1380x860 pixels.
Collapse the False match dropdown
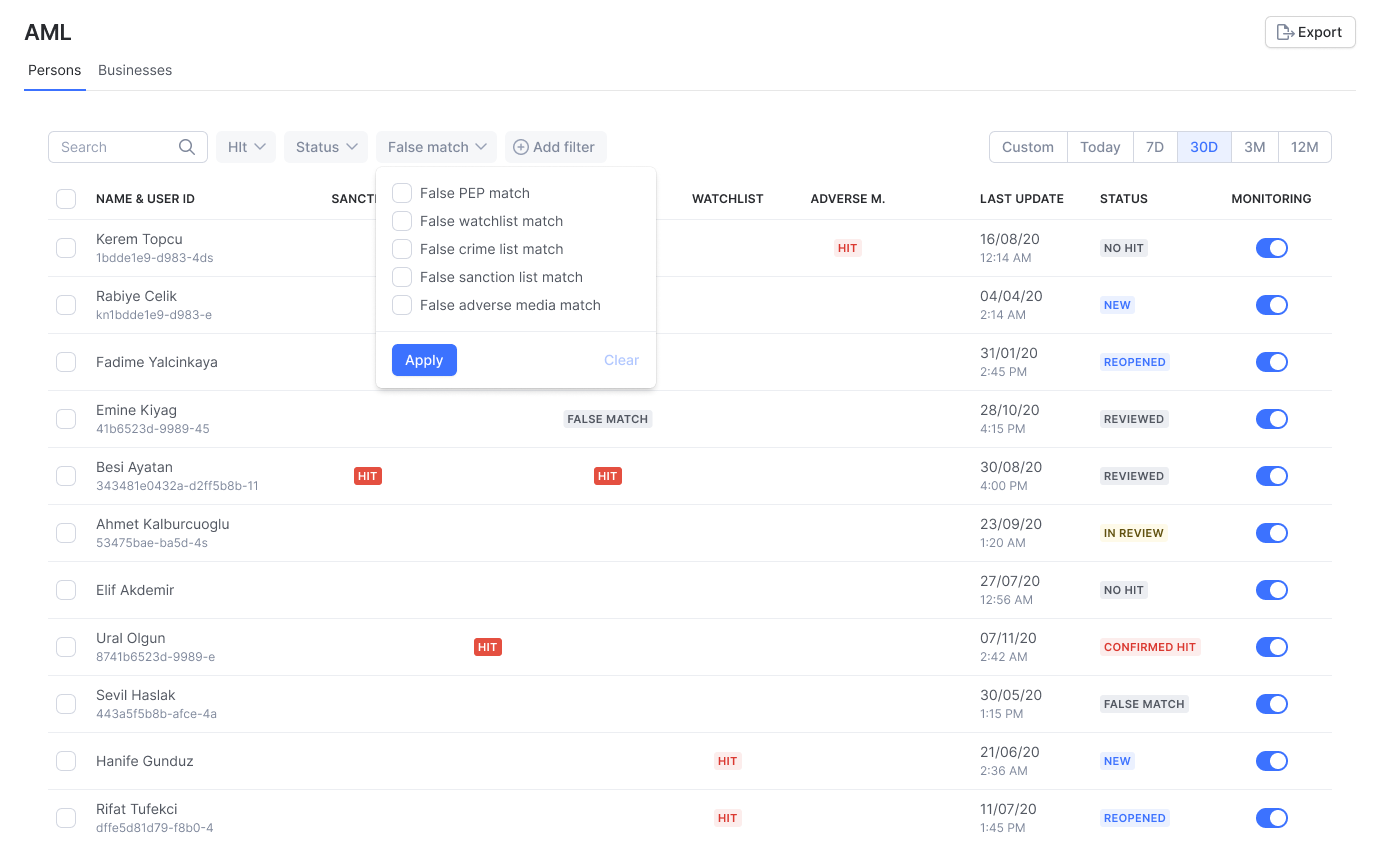pos(436,147)
